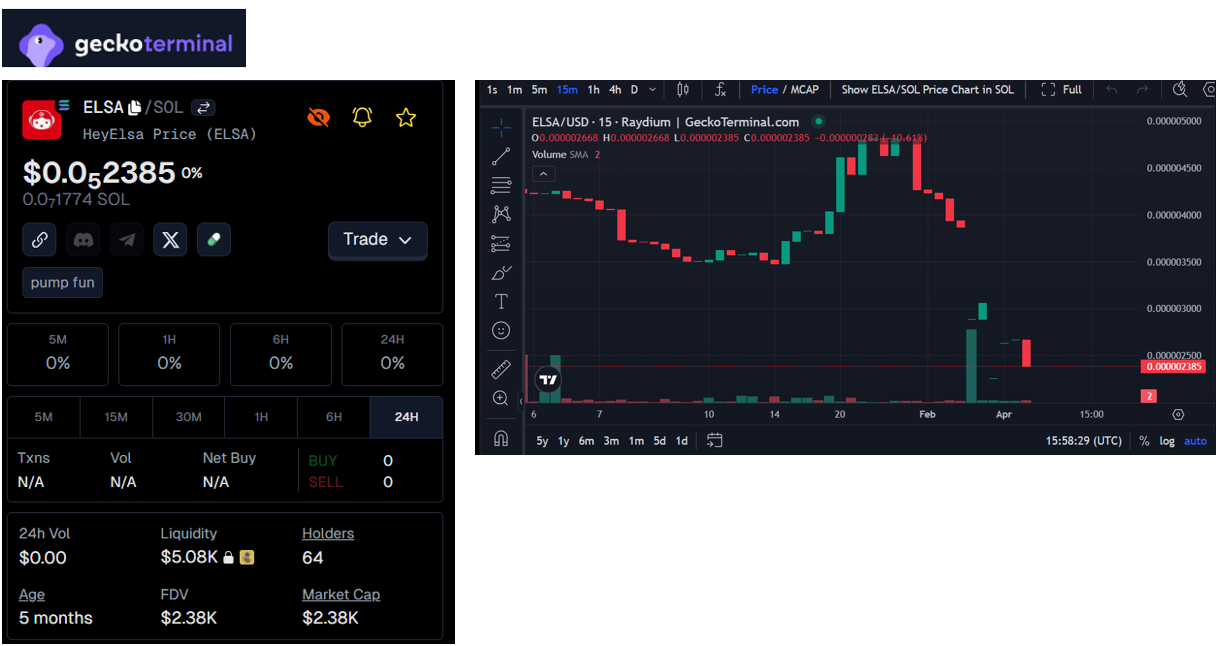Image resolution: width=1216 pixels, height=646 pixels.
Task: Select the brush drawing tool
Action: tap(501, 272)
